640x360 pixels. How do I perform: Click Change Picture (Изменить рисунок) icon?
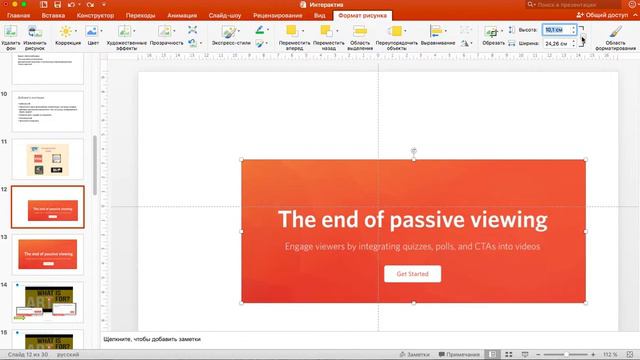[x=35, y=31]
